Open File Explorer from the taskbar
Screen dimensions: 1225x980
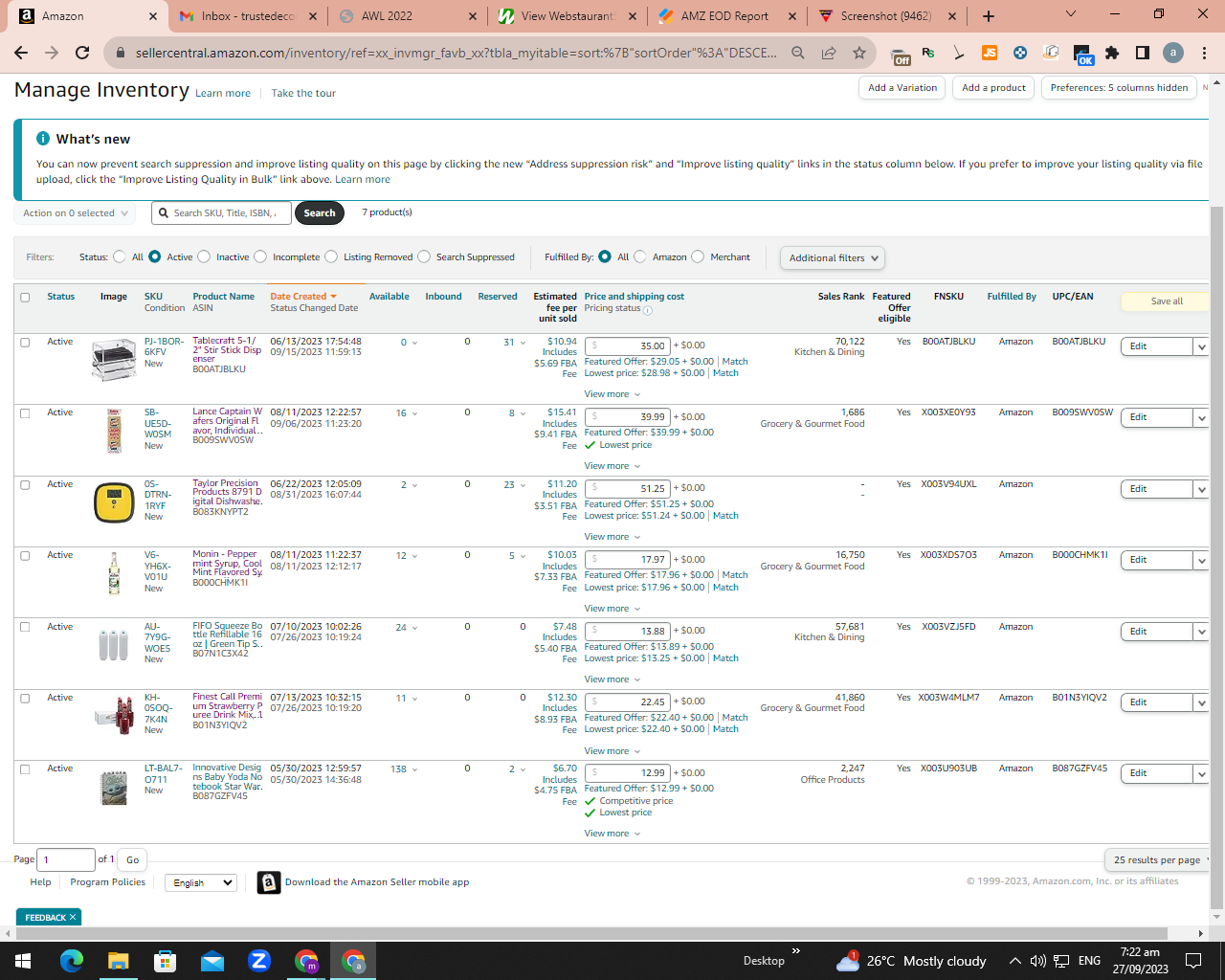[118, 961]
